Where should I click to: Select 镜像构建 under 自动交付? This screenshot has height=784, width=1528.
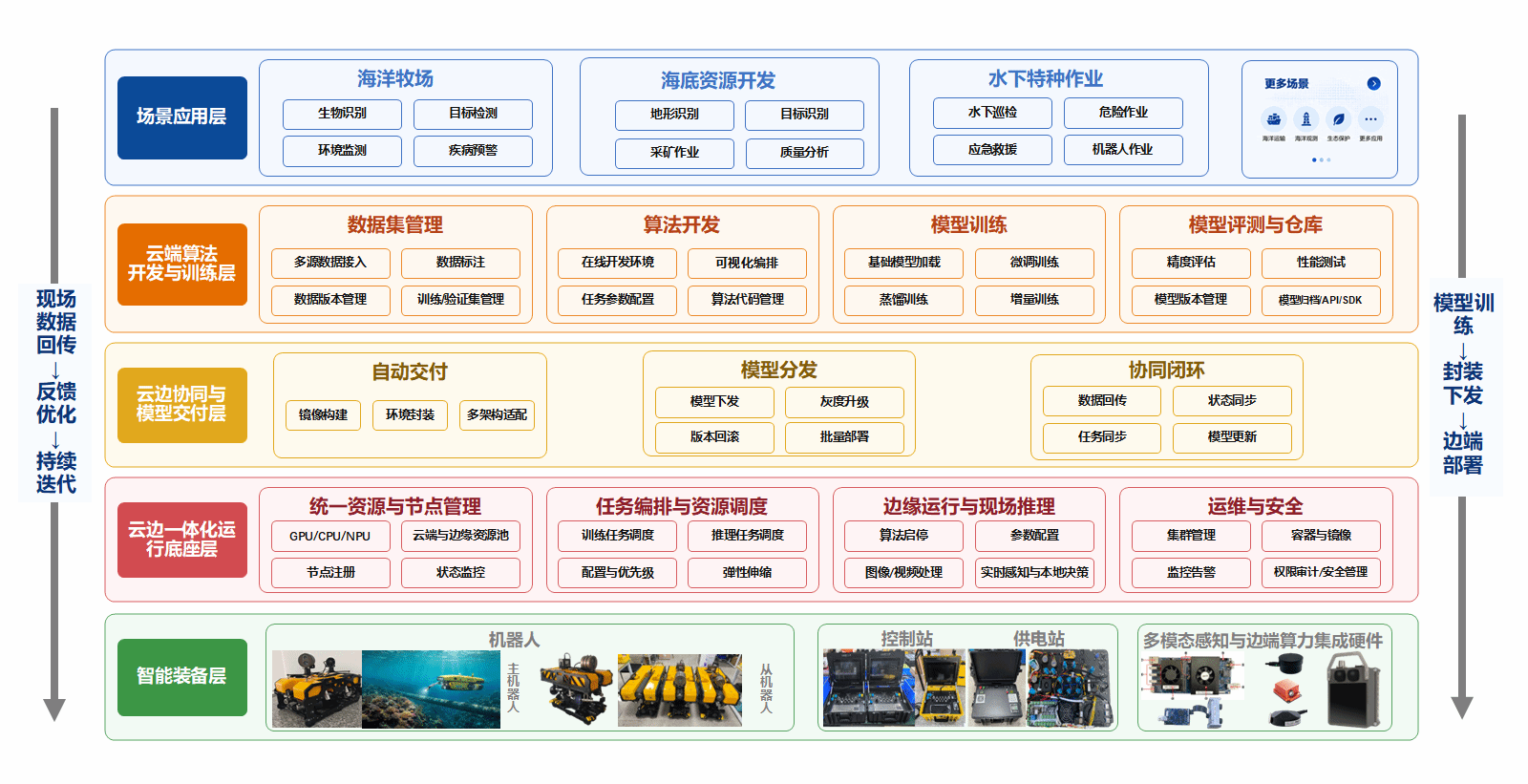click(323, 415)
